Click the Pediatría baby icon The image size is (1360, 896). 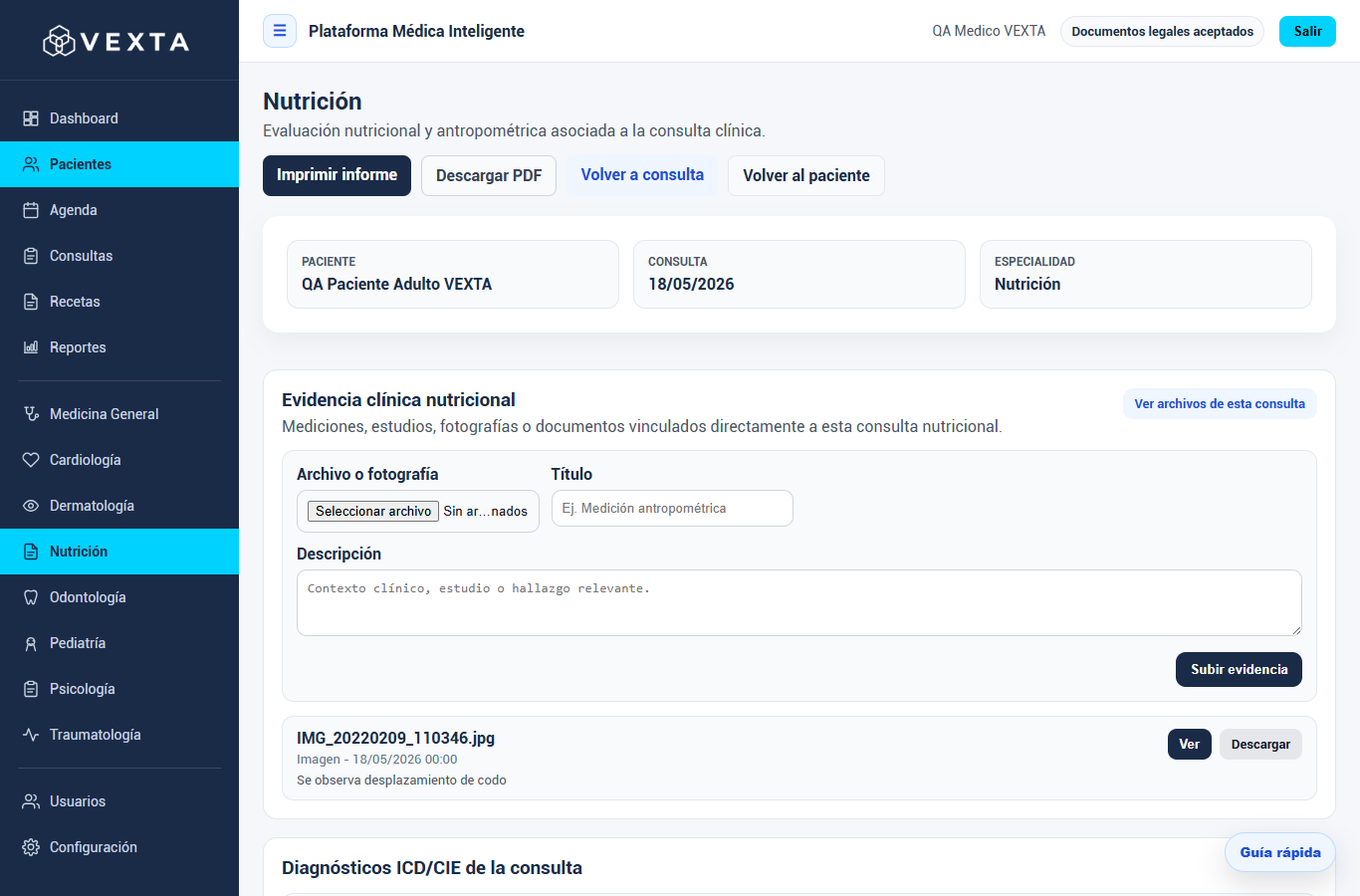31,643
